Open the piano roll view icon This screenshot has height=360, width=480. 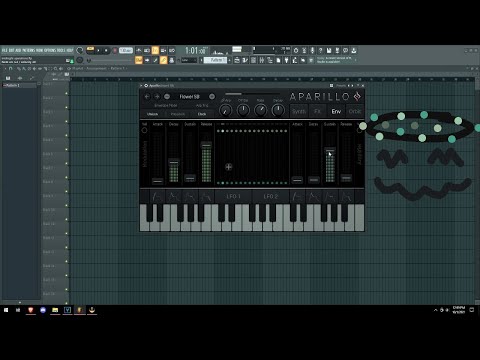pyautogui.click(x=245, y=60)
